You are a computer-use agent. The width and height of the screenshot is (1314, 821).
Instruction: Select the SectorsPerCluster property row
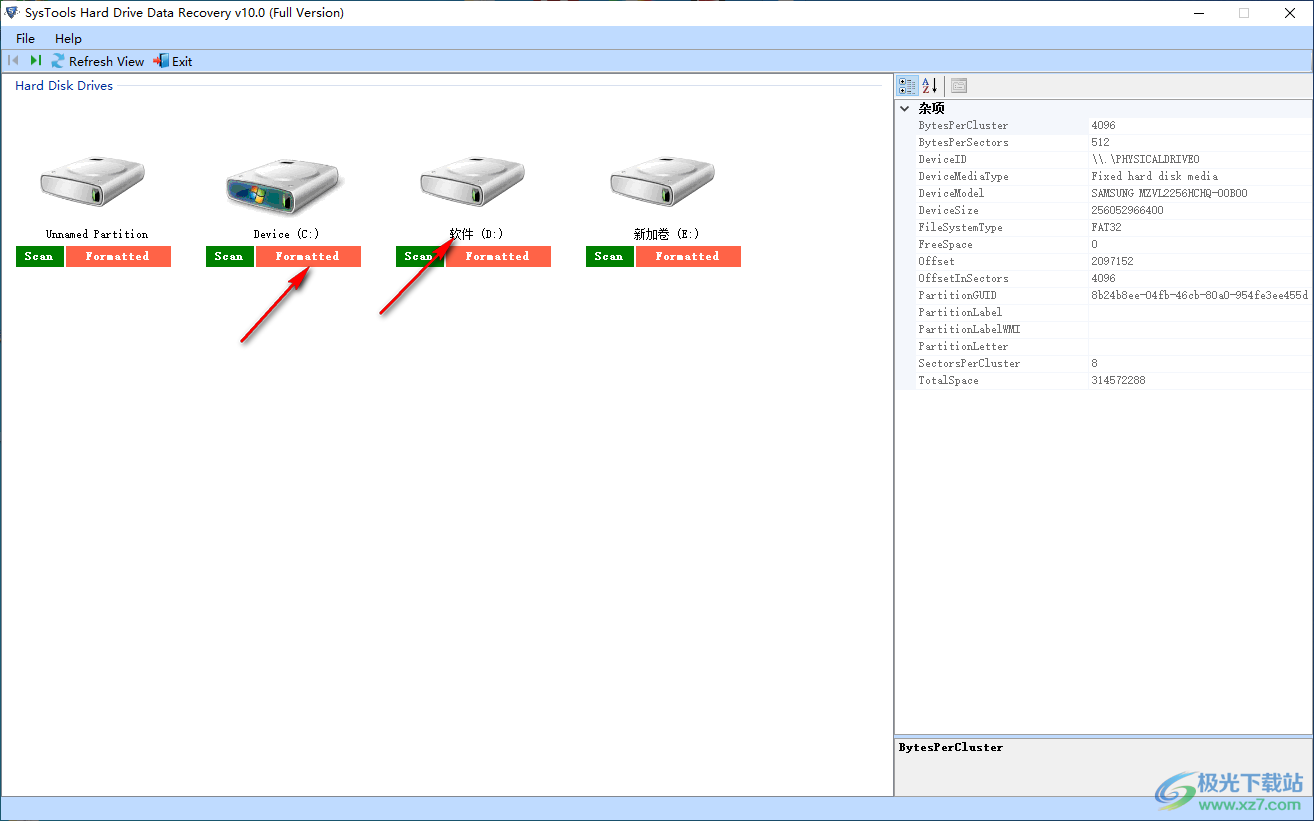click(1104, 364)
